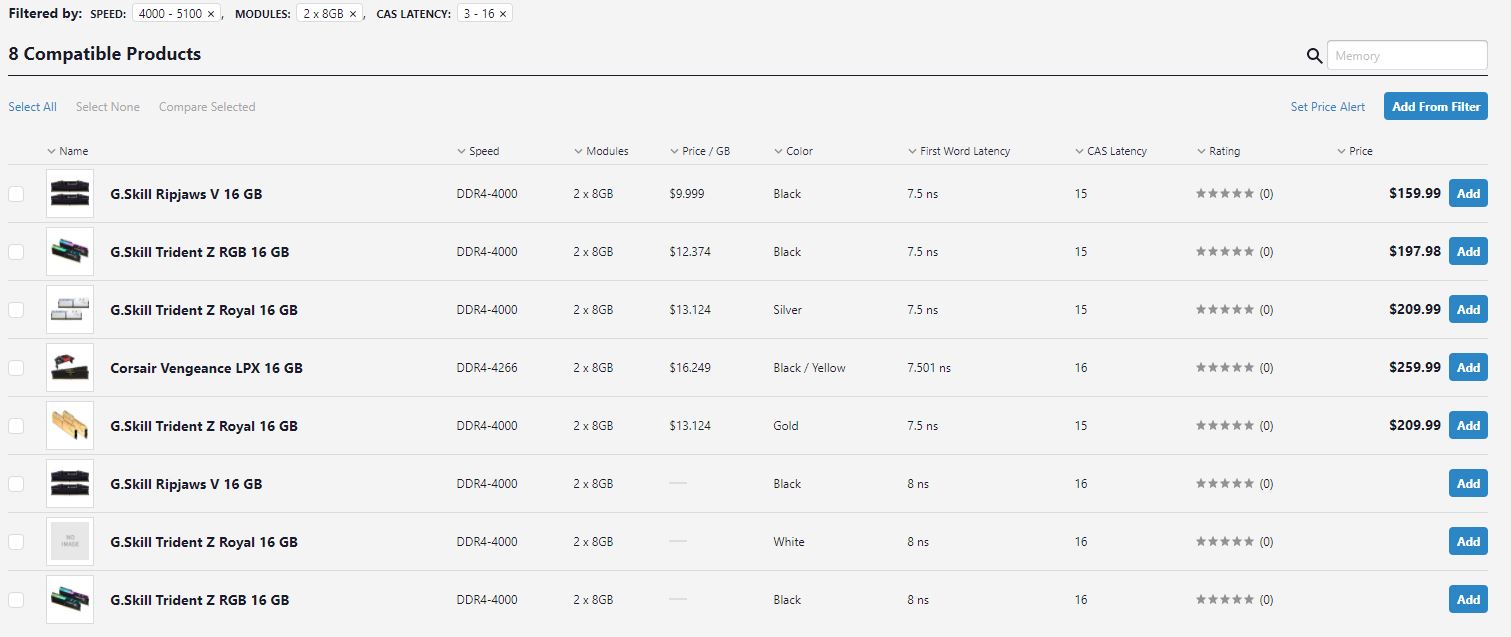Click the $16.249 price per GB value

point(690,368)
